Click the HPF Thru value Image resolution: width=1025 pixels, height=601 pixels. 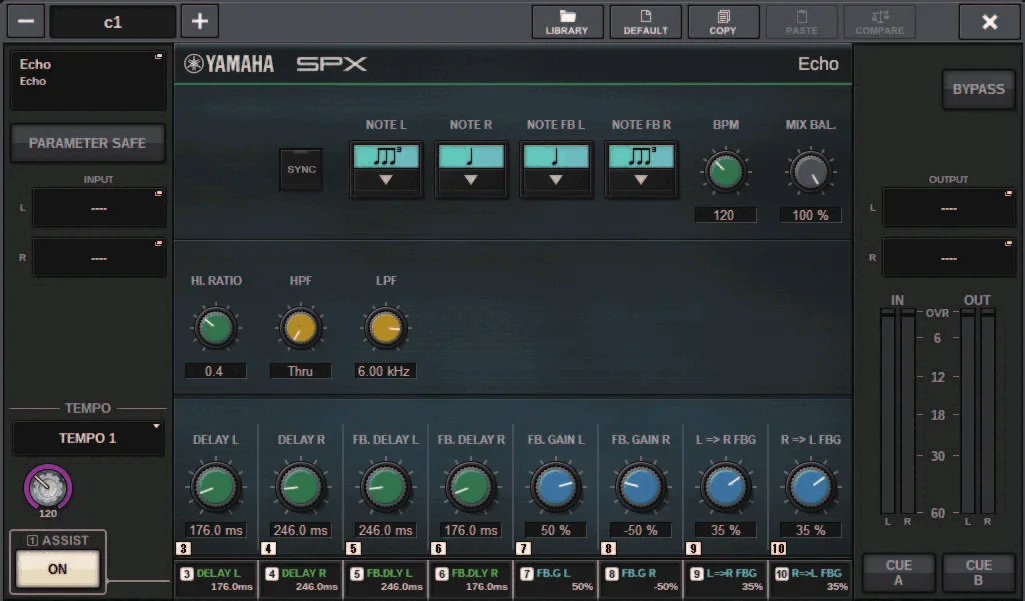point(301,371)
